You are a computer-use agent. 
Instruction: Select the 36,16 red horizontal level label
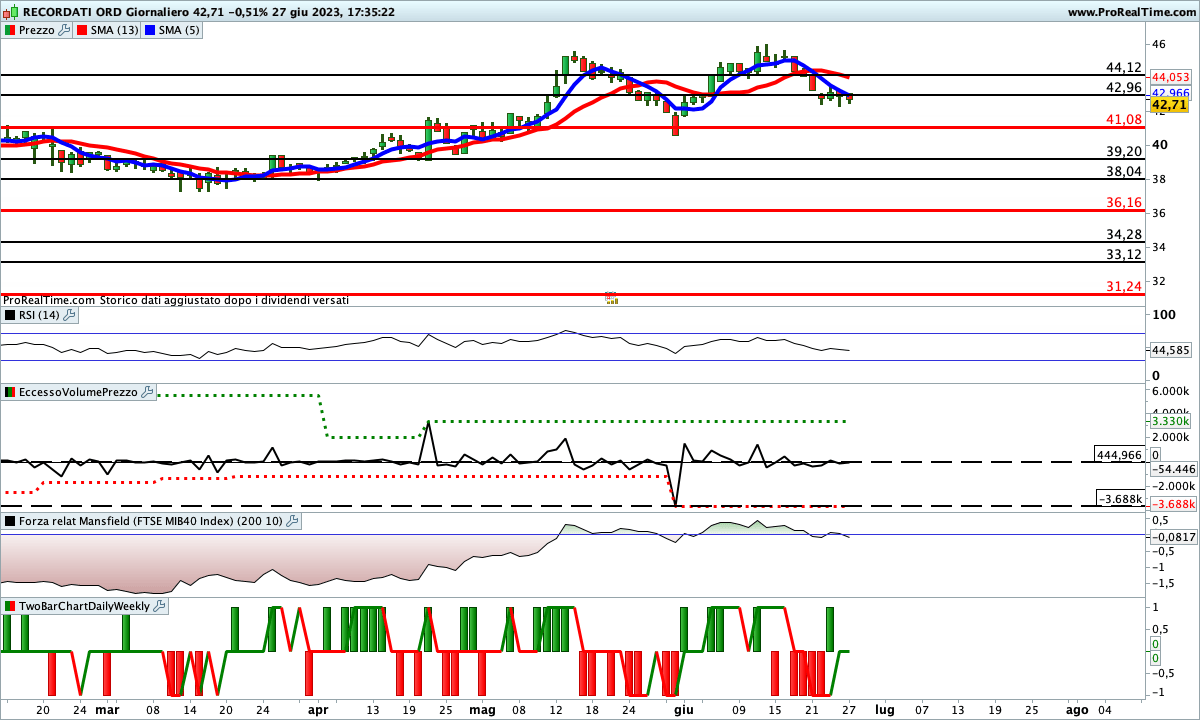pos(1124,202)
